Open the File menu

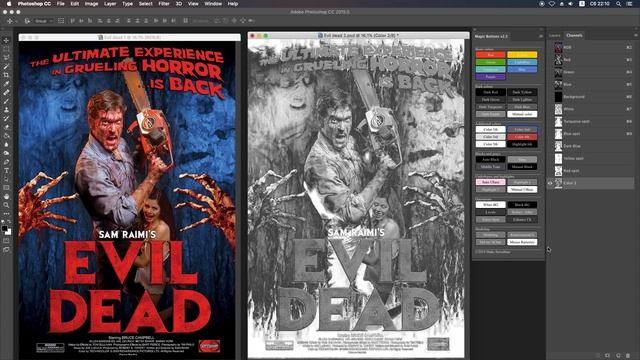pos(60,4)
